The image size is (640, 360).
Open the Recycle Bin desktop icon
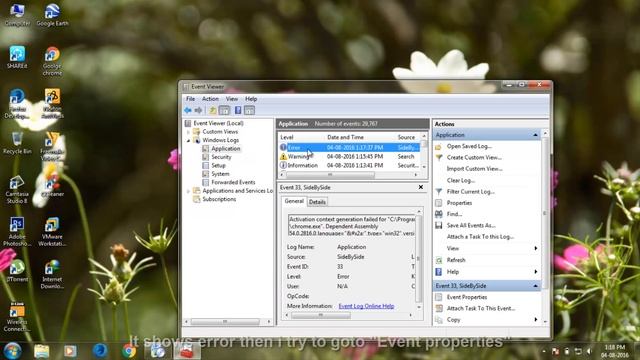[17, 143]
